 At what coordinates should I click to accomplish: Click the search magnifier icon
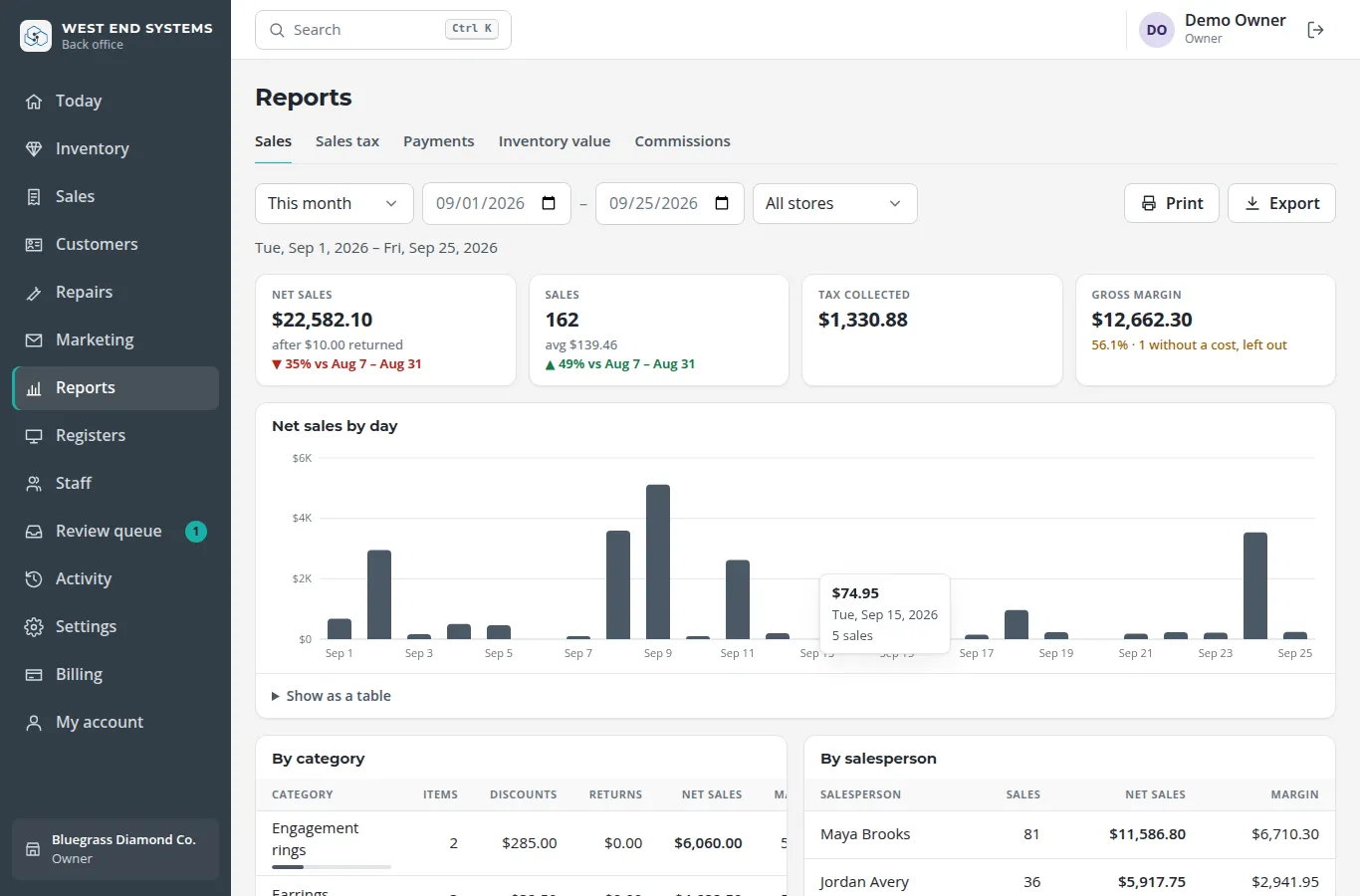point(278,30)
